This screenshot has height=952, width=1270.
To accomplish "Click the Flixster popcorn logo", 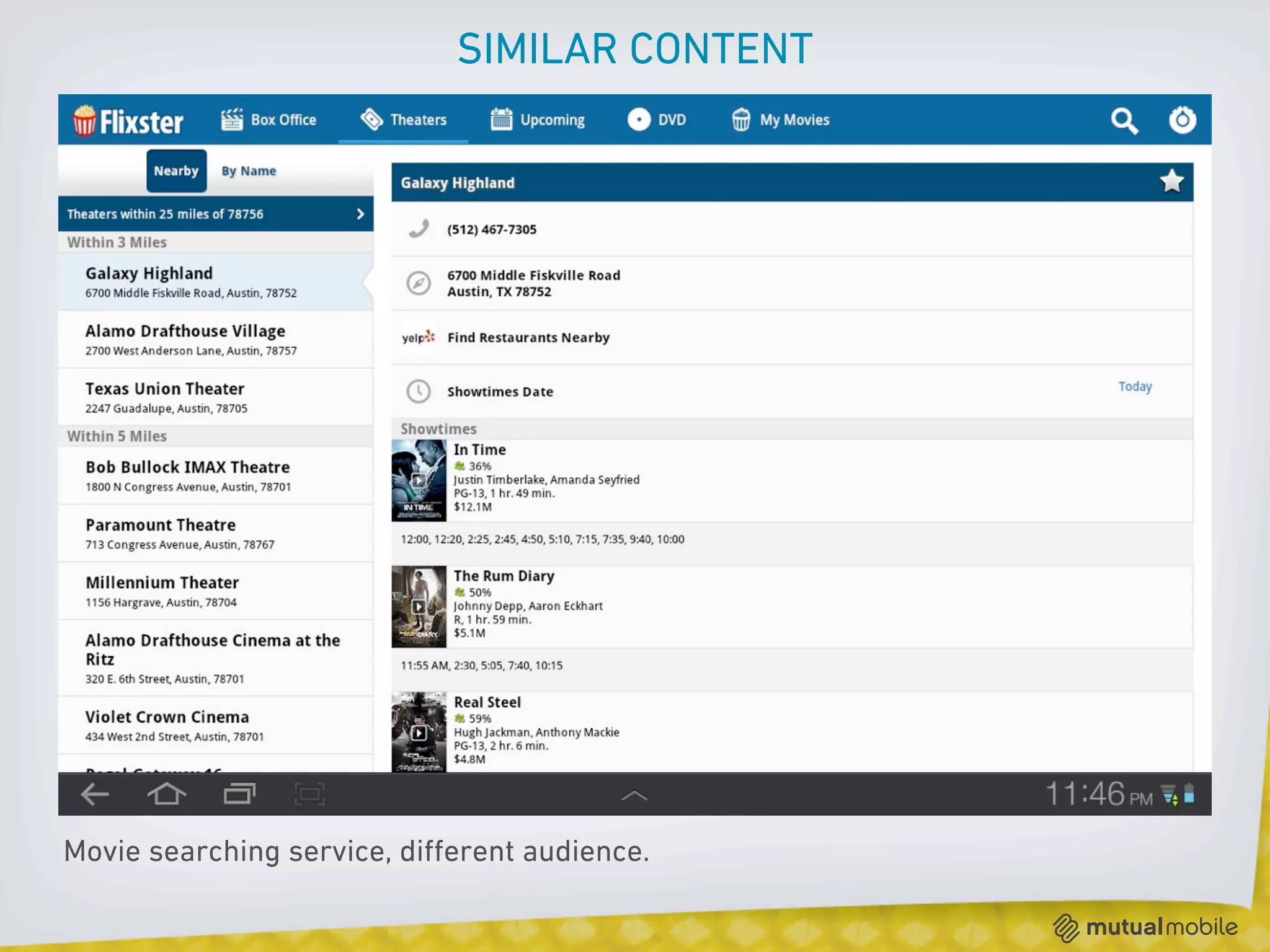I will [x=128, y=120].
